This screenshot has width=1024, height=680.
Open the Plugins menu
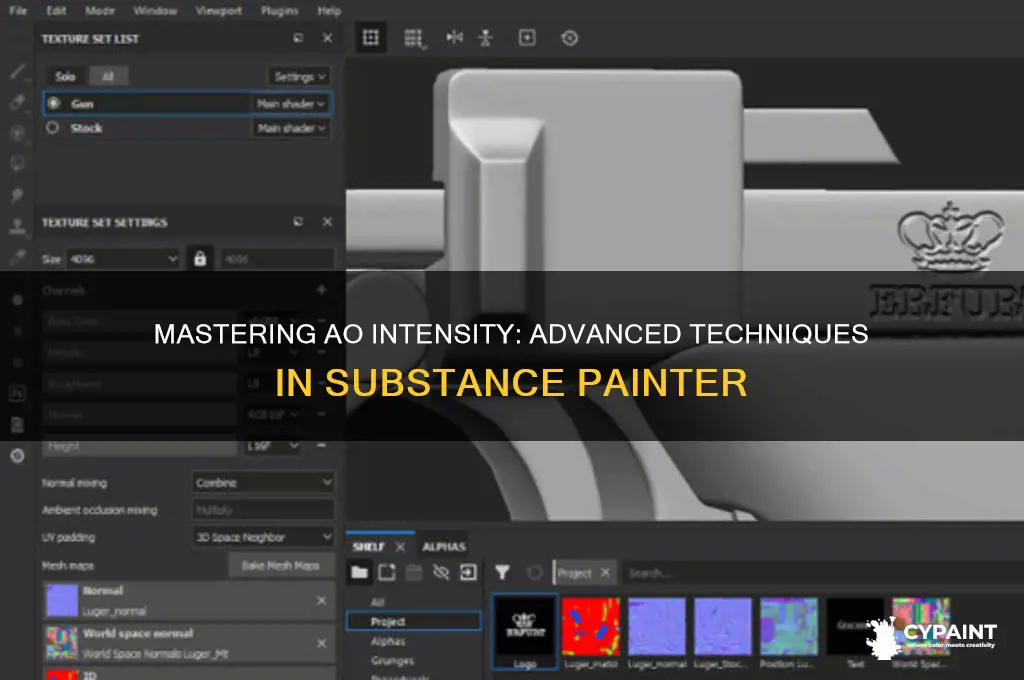[280, 10]
